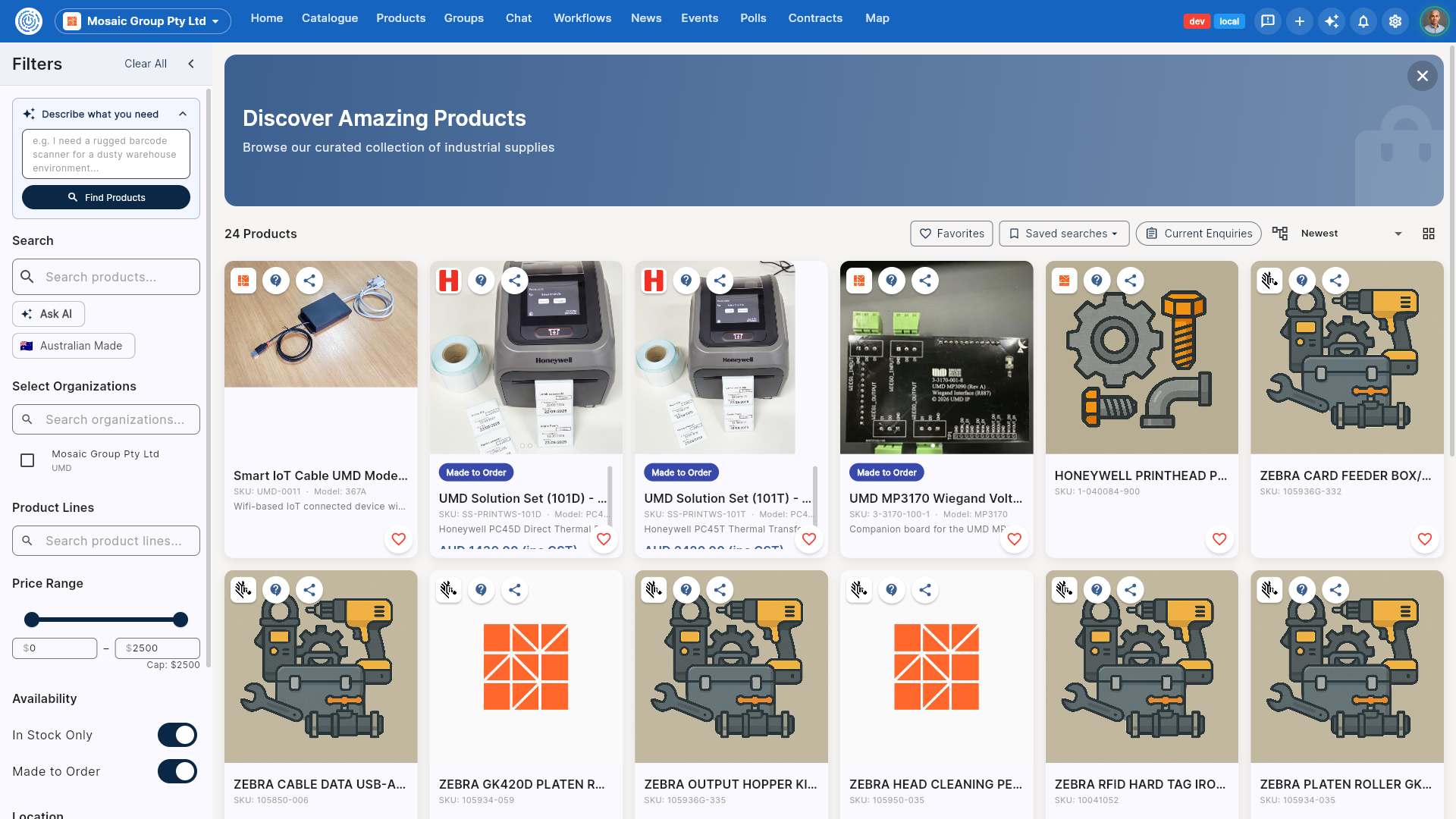Screen dimensions: 1456x819
Task: Open the Saved searches dropdown
Action: click(x=1064, y=234)
